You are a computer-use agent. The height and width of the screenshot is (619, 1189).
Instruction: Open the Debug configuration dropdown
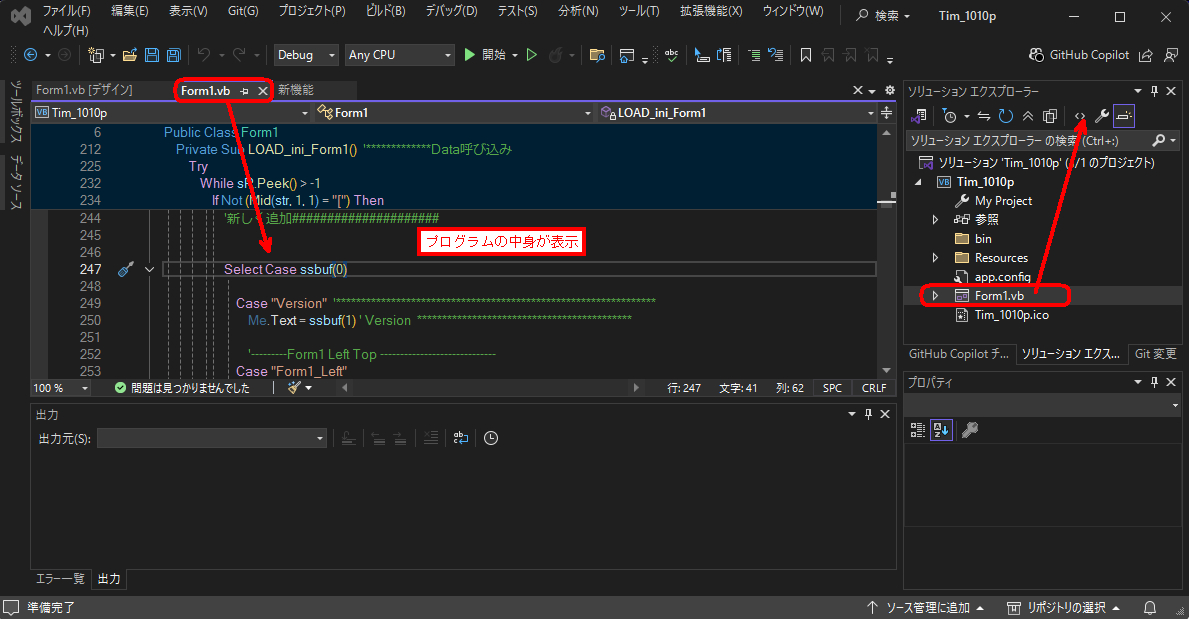point(306,55)
